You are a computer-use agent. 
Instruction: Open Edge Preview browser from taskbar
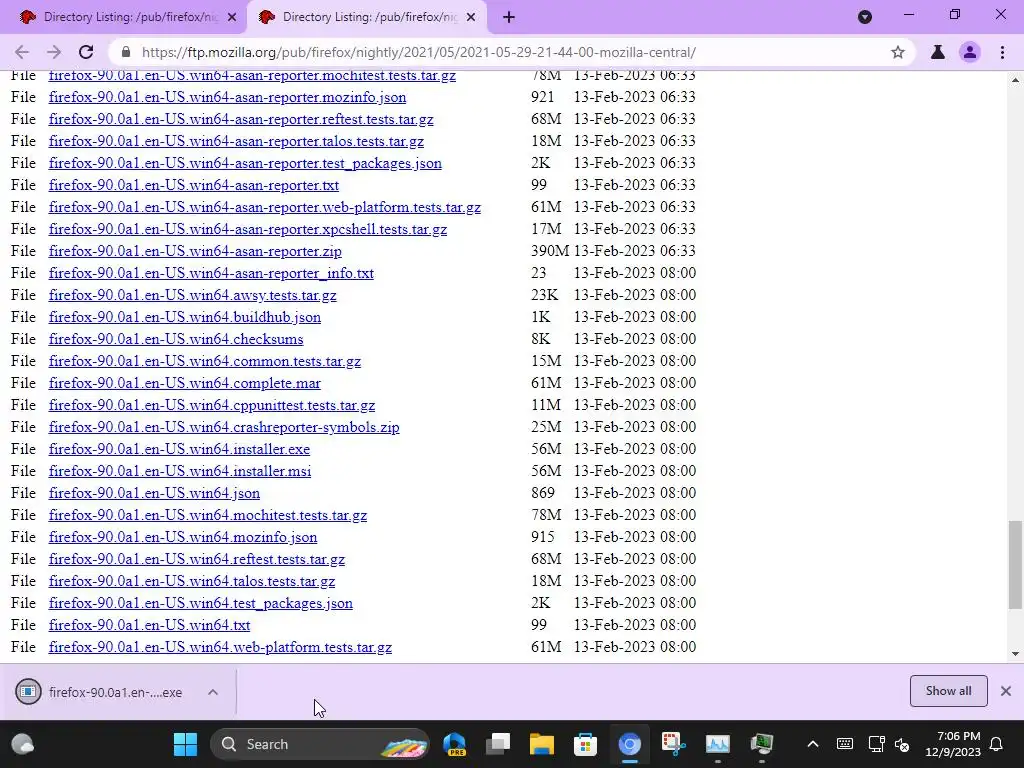(455, 744)
